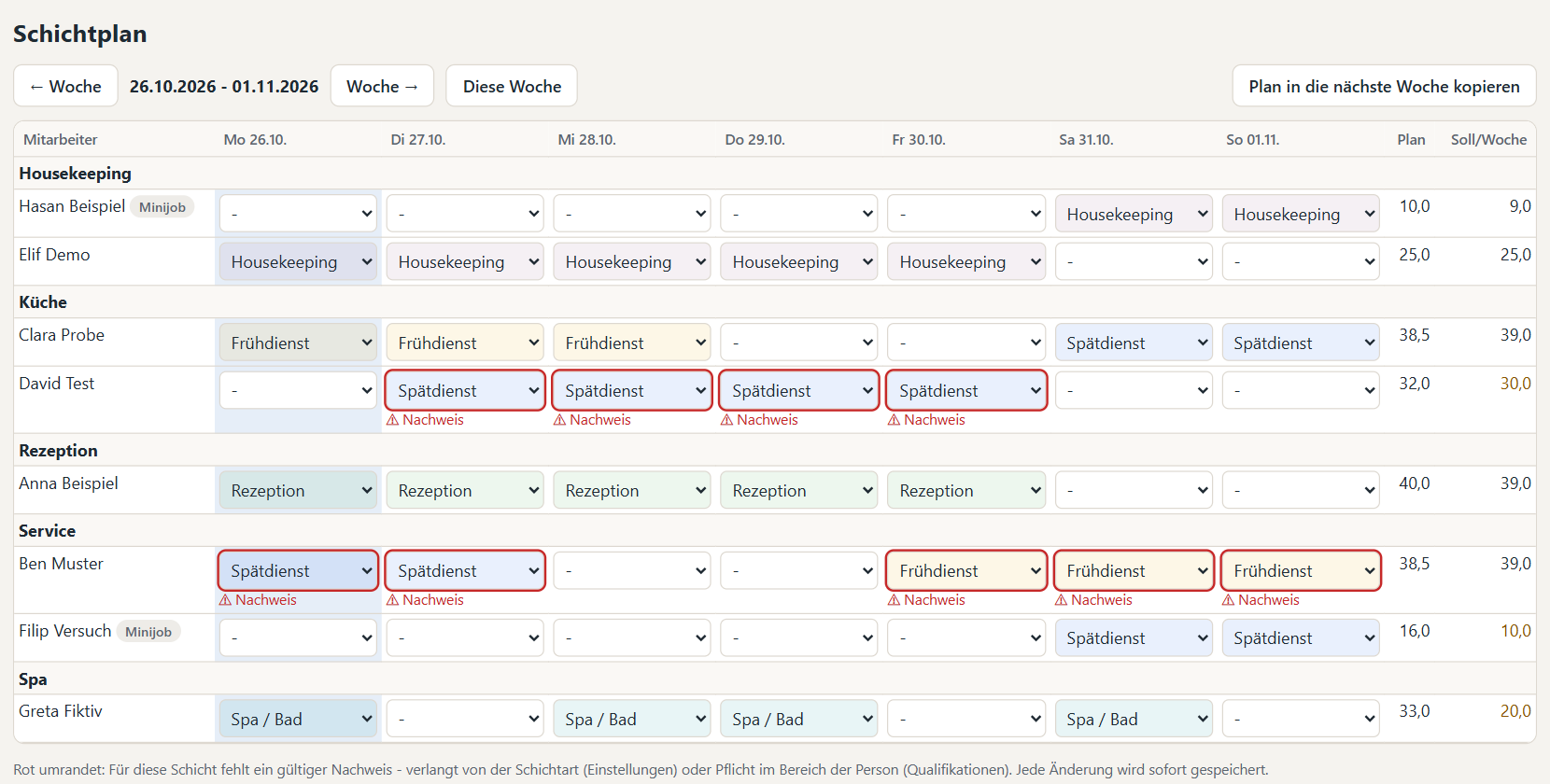Open Ben Muster's Friday Frühdienst dropdown
Viewport: 1550px width, 784px height.
pos(966,570)
